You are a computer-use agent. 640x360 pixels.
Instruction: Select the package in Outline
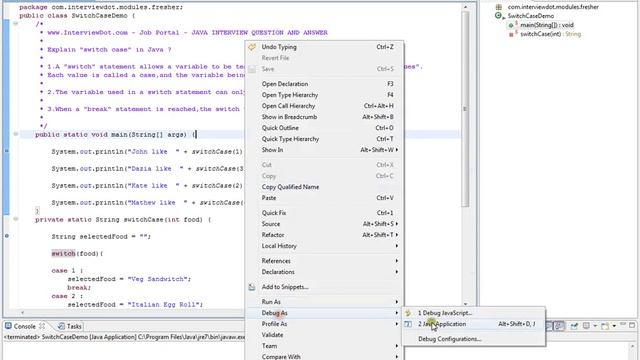click(553, 7)
